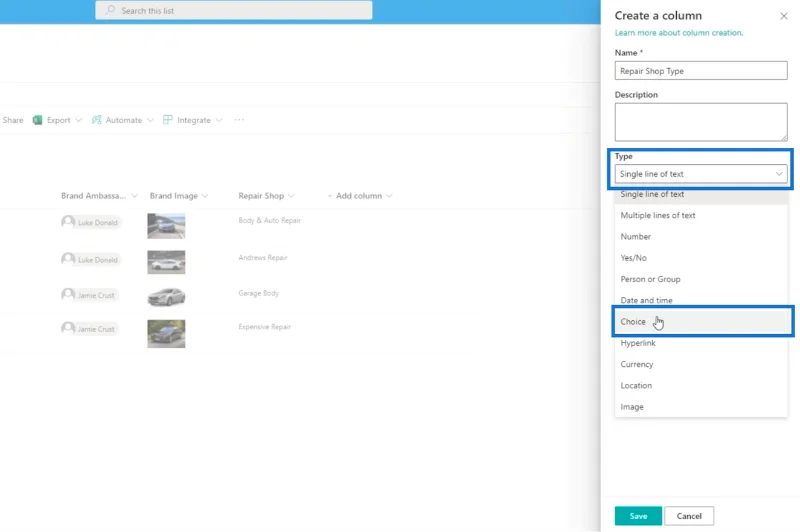Open white car thumbnail for Andrews Repair

[x=166, y=262]
